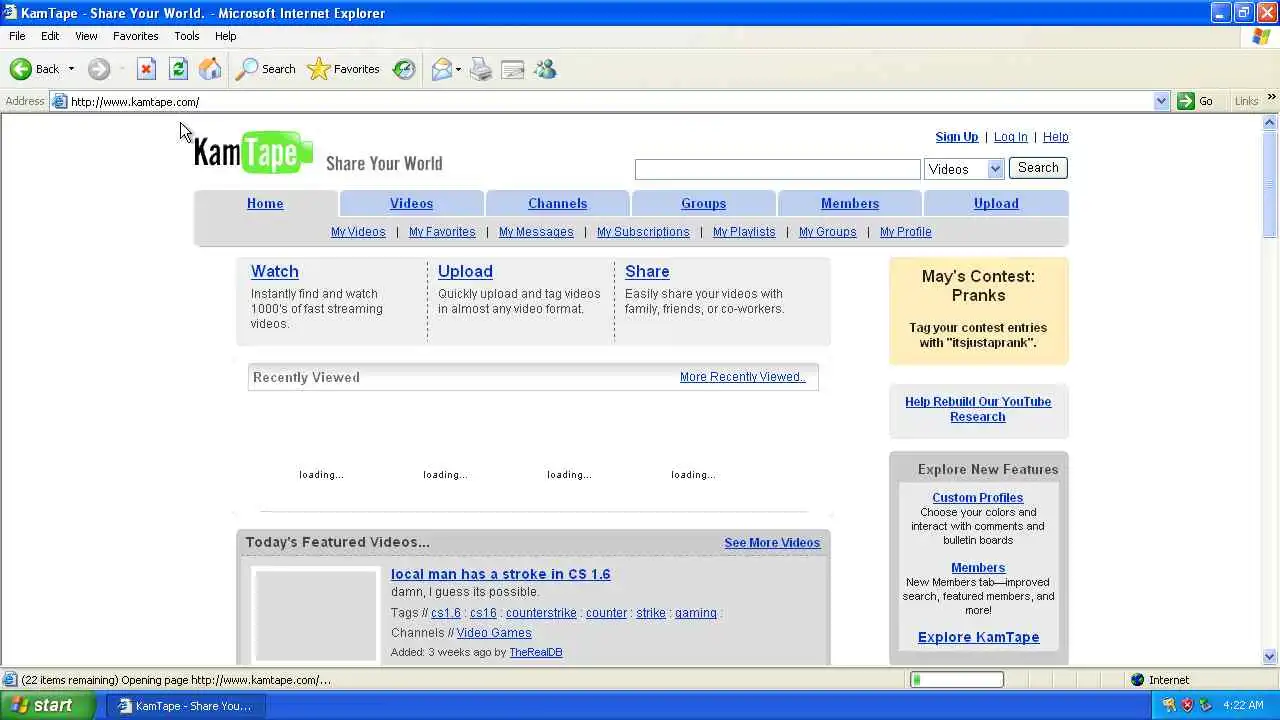Switch to the Members tab
The width and height of the screenshot is (1280, 720).
pyautogui.click(x=849, y=203)
